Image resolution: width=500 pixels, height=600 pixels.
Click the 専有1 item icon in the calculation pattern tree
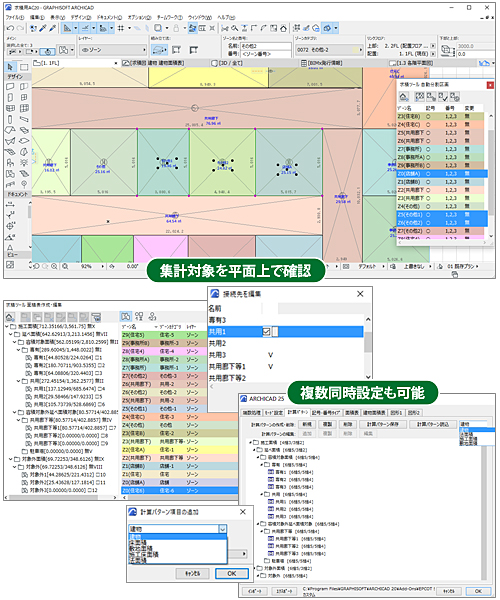[271, 472]
